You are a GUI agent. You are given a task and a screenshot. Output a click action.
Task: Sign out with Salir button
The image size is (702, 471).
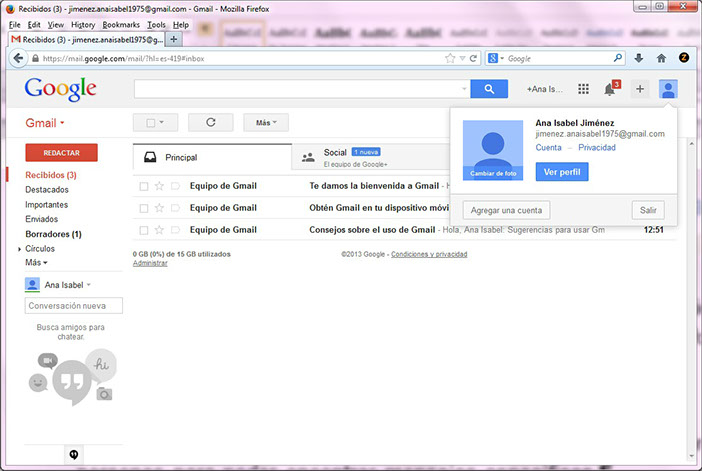click(648, 210)
